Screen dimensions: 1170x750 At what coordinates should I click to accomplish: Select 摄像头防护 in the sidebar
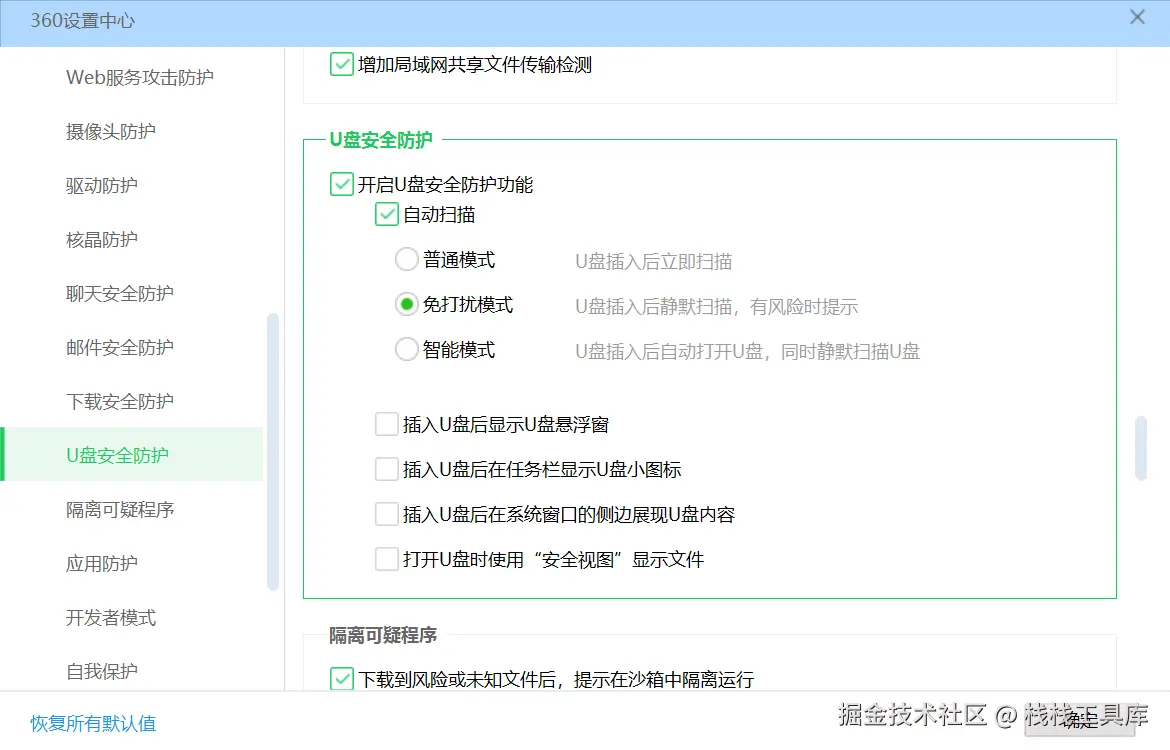[x=110, y=131]
